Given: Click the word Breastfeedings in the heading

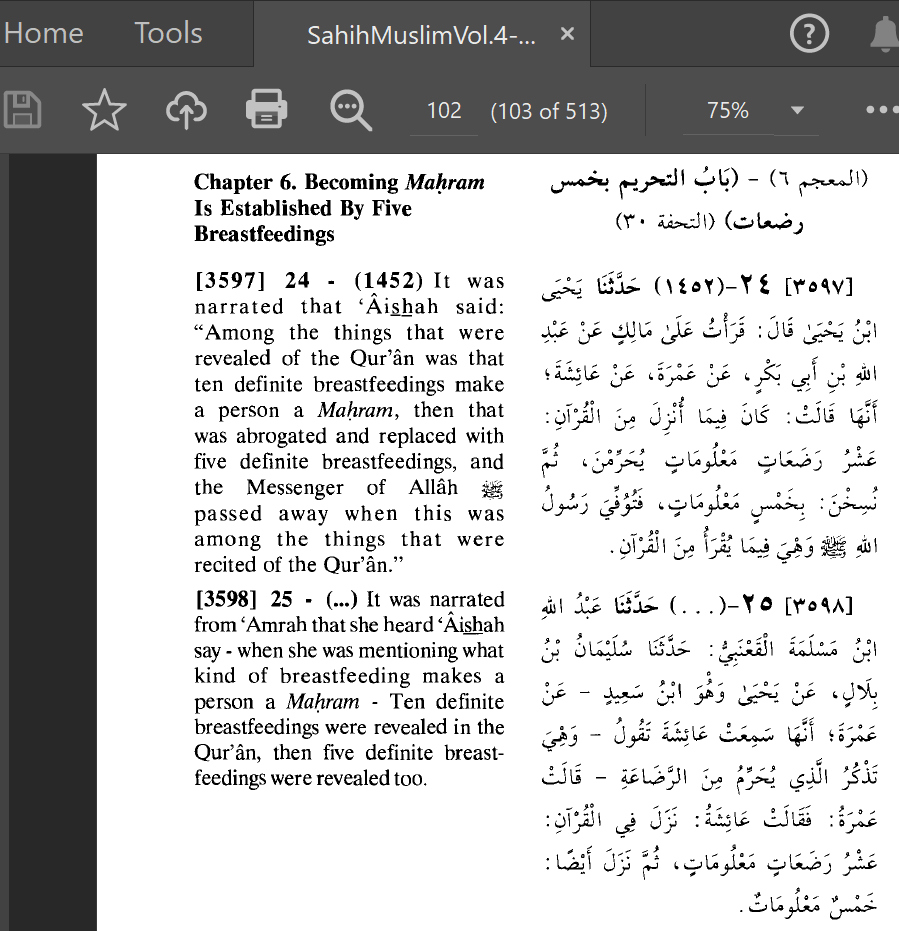Looking at the screenshot, I should (264, 234).
